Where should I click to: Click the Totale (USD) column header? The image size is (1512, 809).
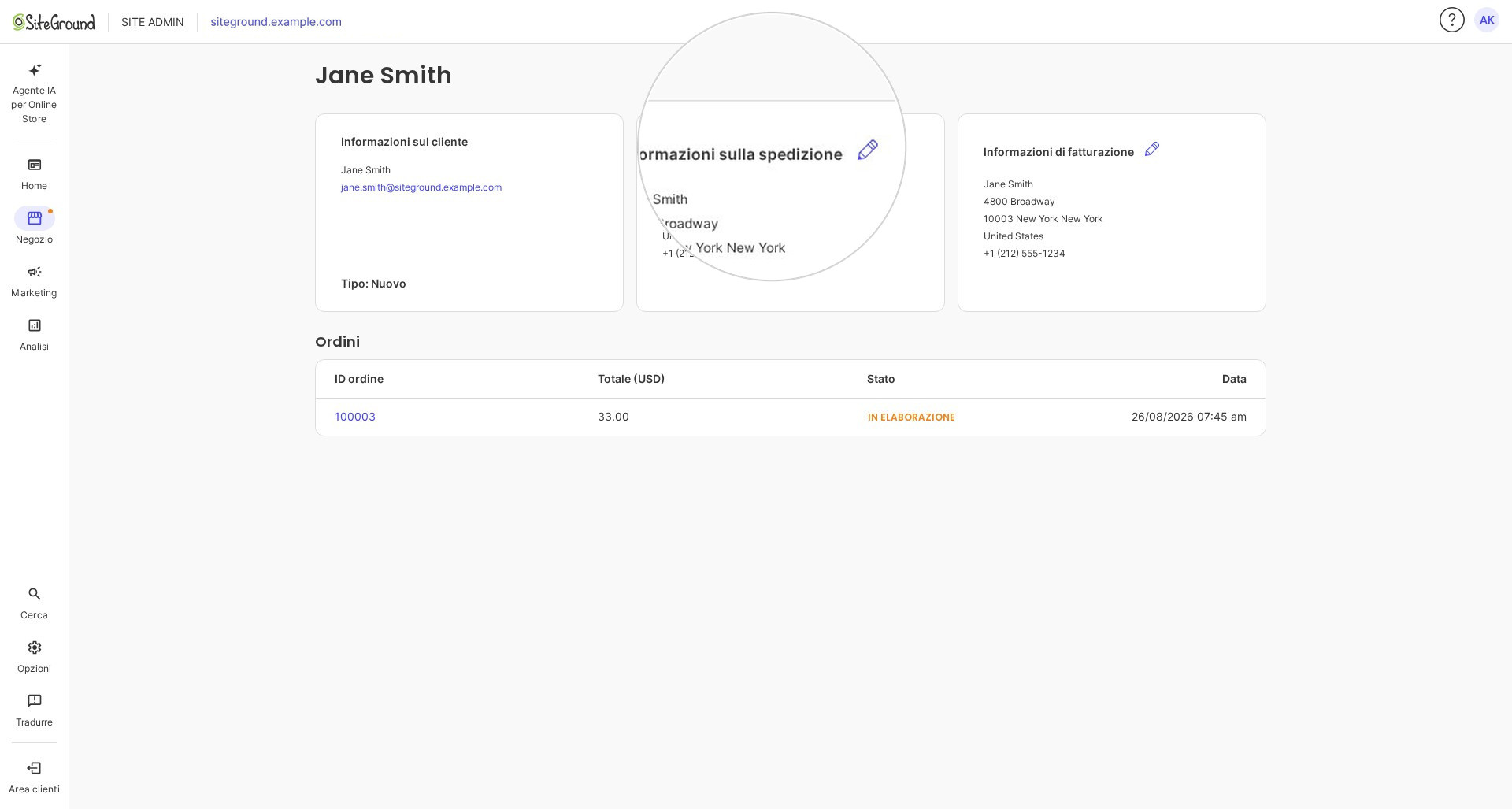coord(631,379)
